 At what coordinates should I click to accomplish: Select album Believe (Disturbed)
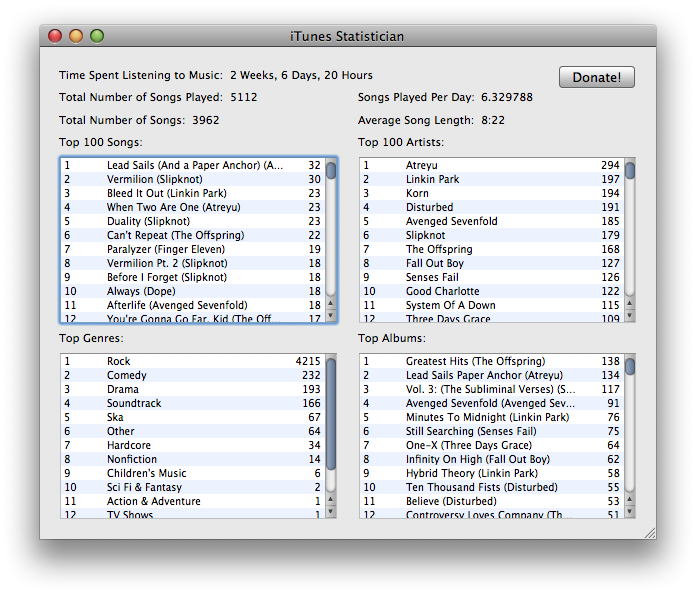tap(492, 501)
